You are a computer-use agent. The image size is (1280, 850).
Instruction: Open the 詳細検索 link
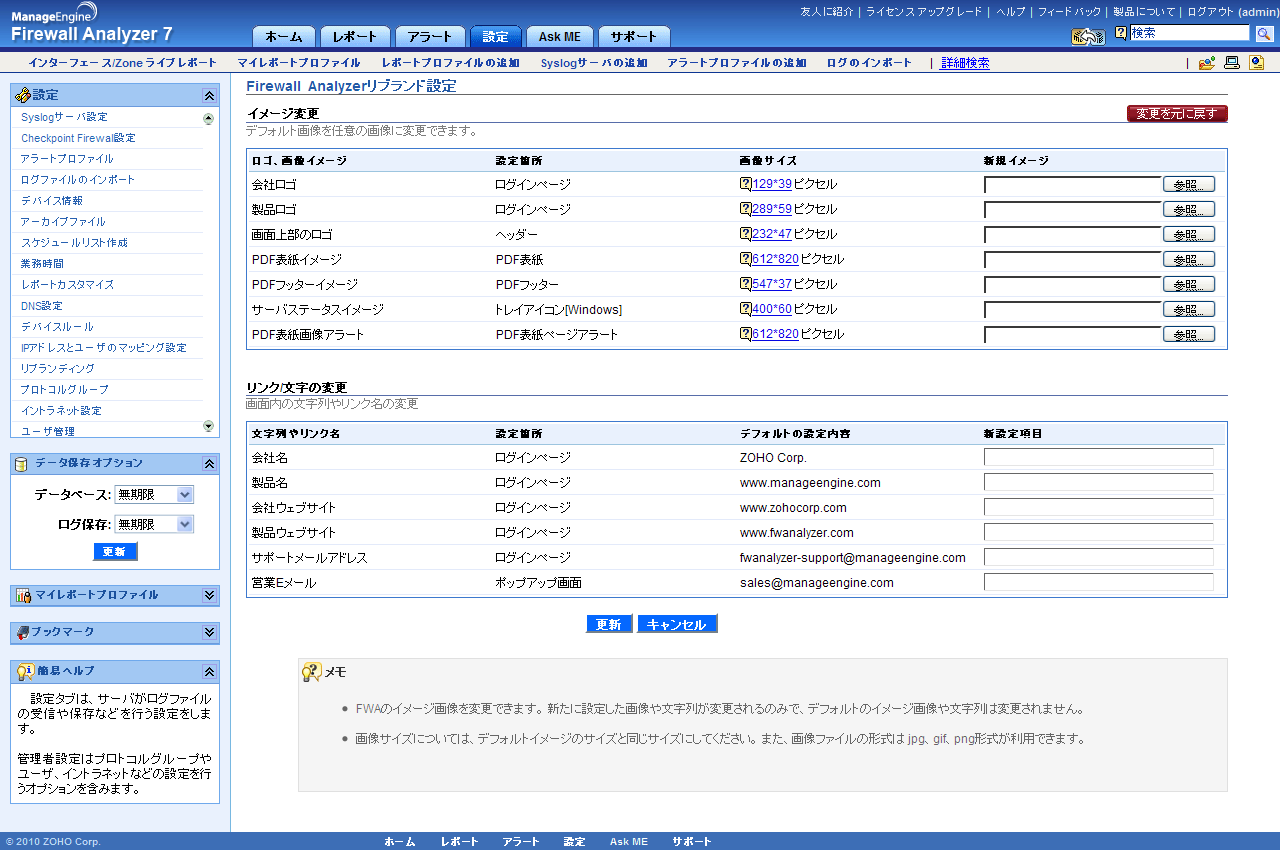tap(965, 63)
